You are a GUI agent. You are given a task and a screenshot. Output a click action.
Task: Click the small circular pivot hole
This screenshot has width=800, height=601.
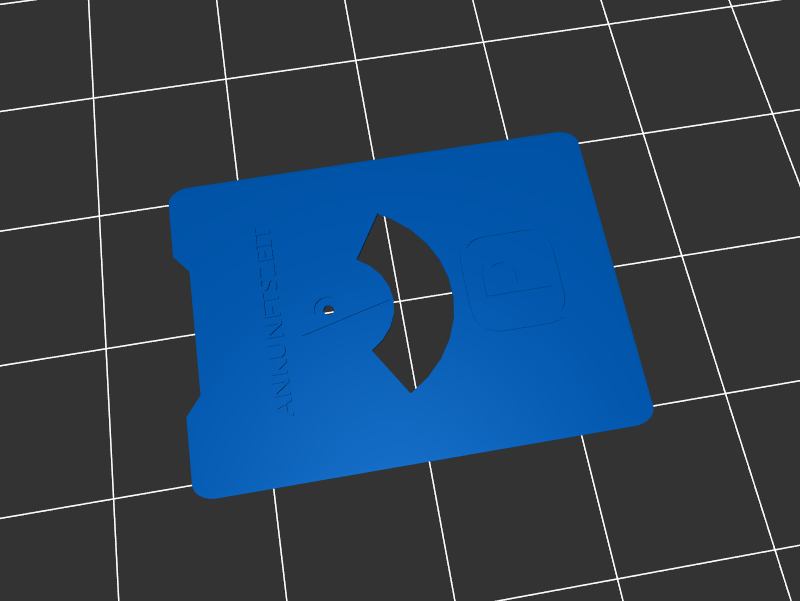327,308
